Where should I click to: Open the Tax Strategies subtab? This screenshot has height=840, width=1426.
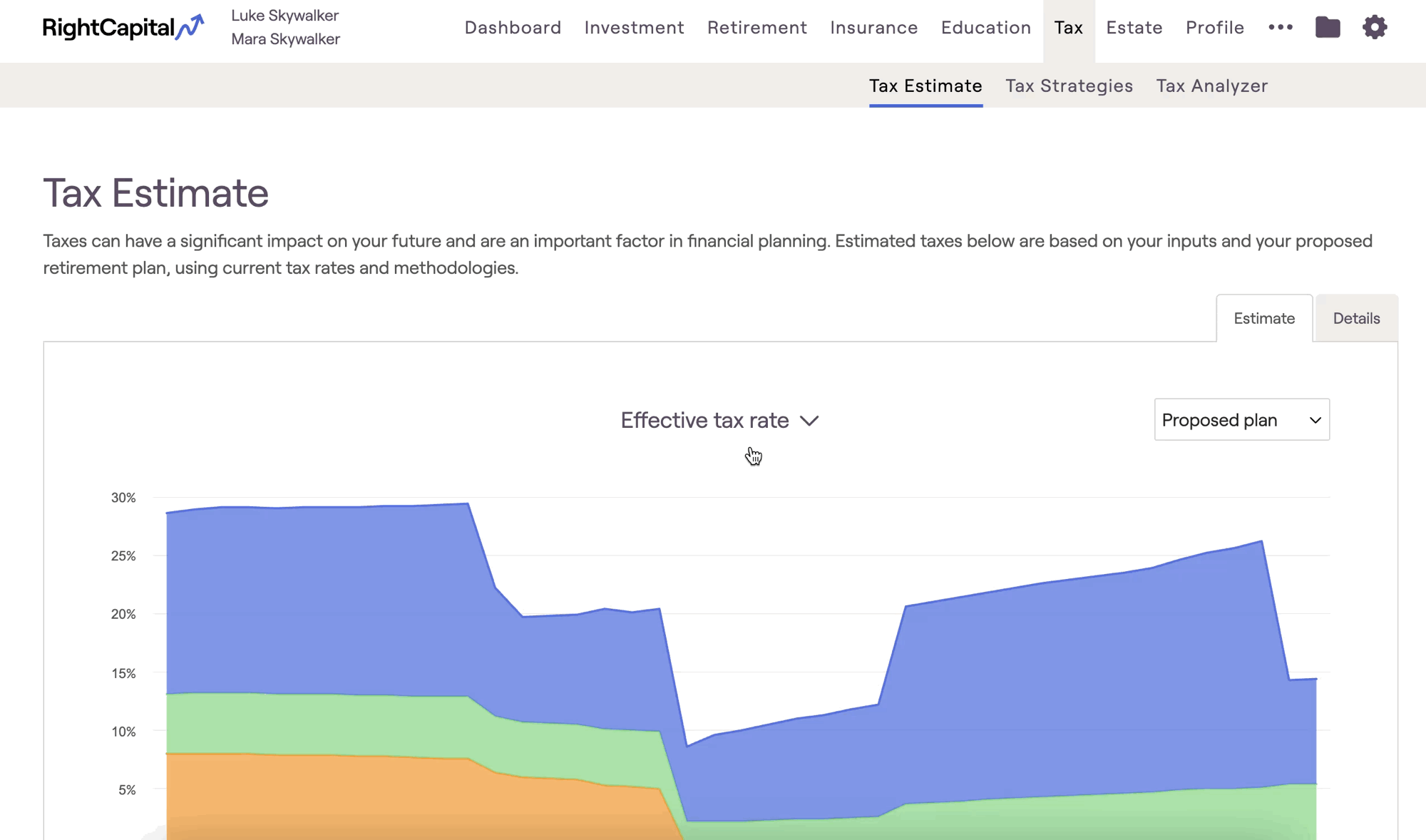(x=1069, y=86)
